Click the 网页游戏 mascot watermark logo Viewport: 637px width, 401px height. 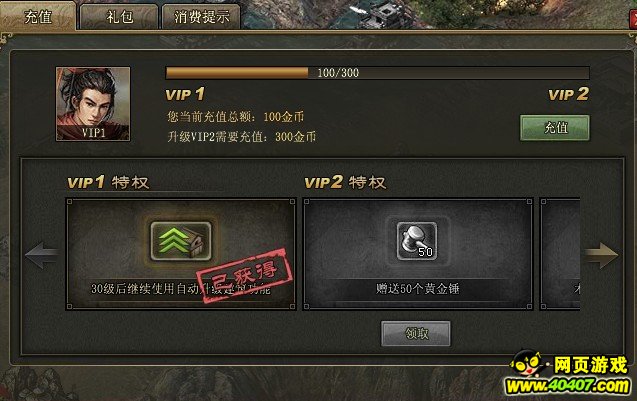tap(569, 373)
